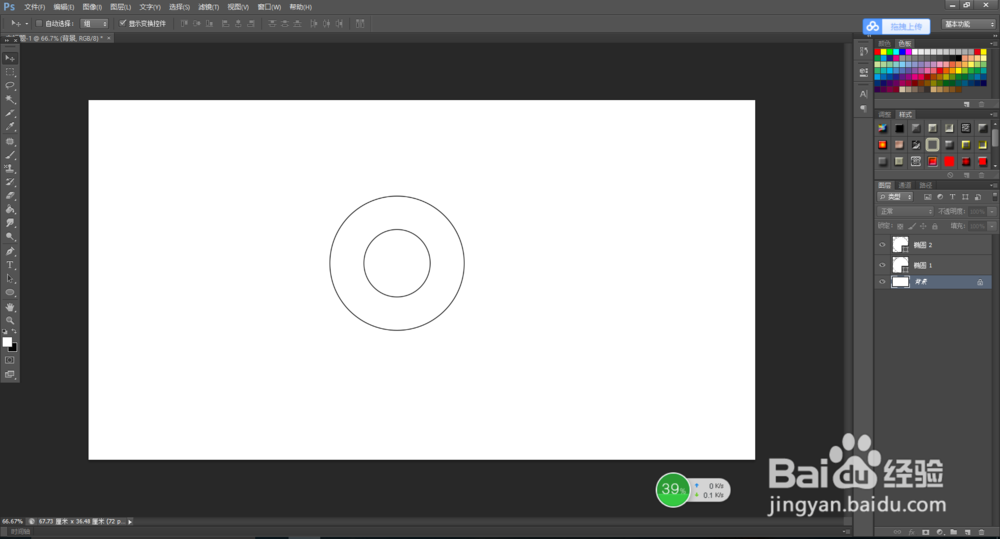
Task: Select the Lasso tool
Action: [10, 85]
